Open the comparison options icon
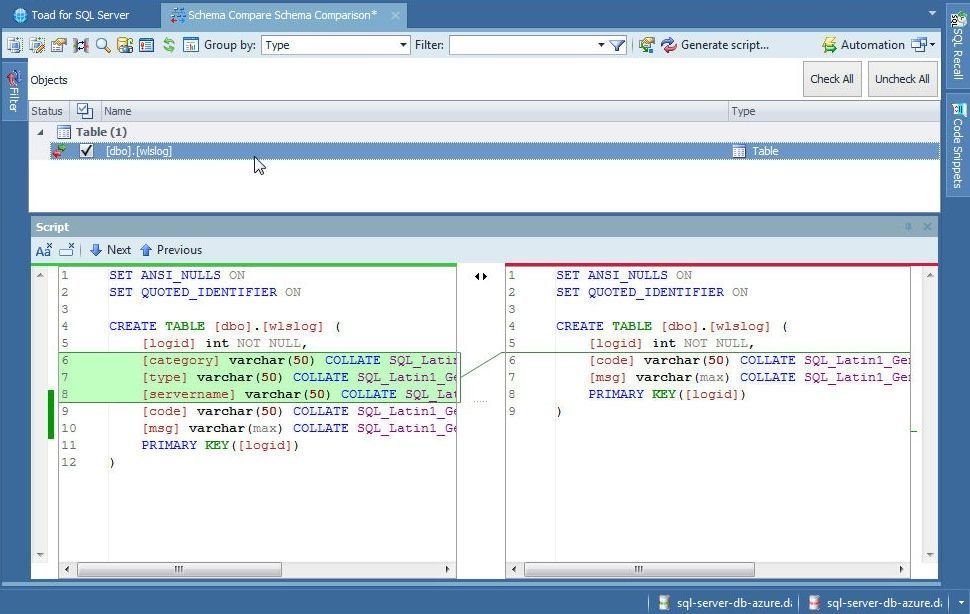970x614 pixels. pos(59,45)
